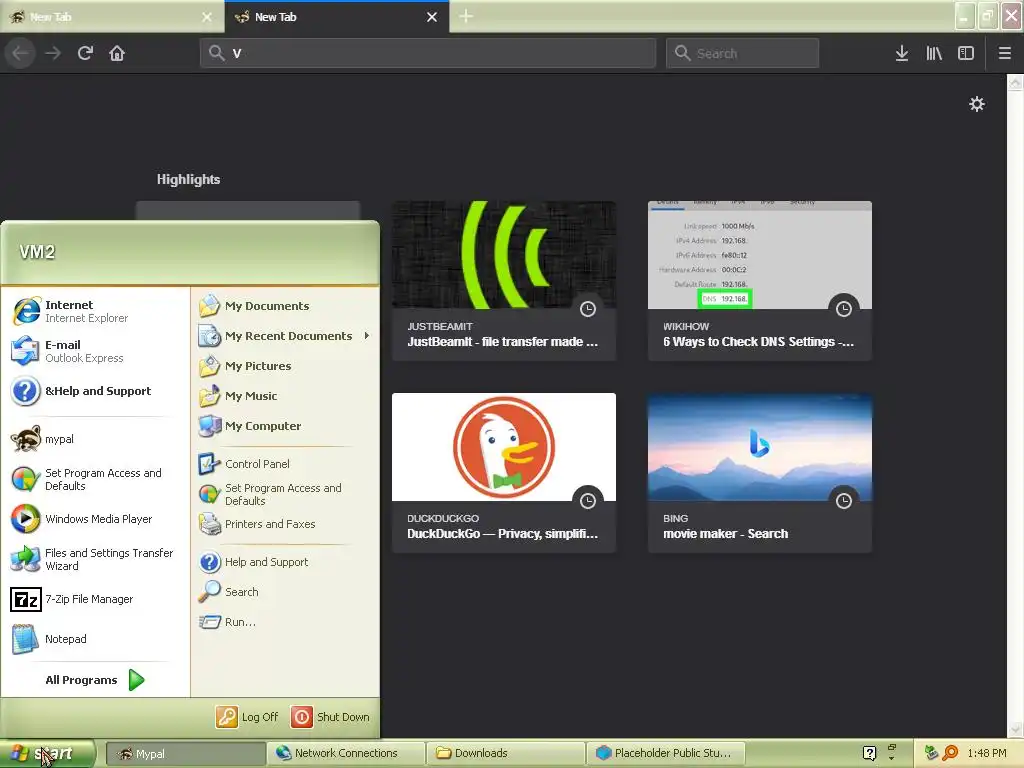This screenshot has width=1024, height=768.
Task: Toggle the sidebar view icon
Action: [966, 53]
